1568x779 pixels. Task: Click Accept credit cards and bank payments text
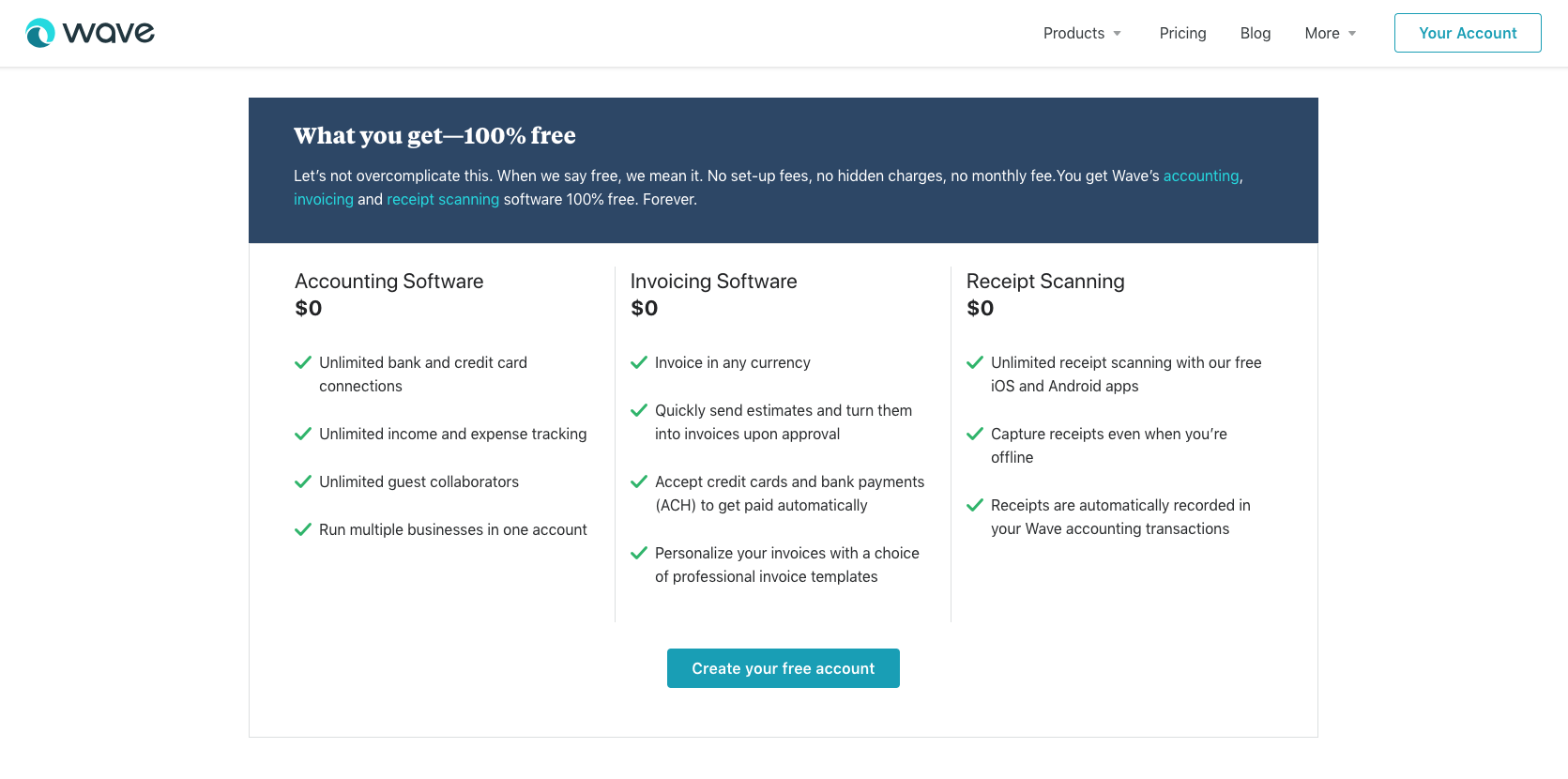coord(790,494)
